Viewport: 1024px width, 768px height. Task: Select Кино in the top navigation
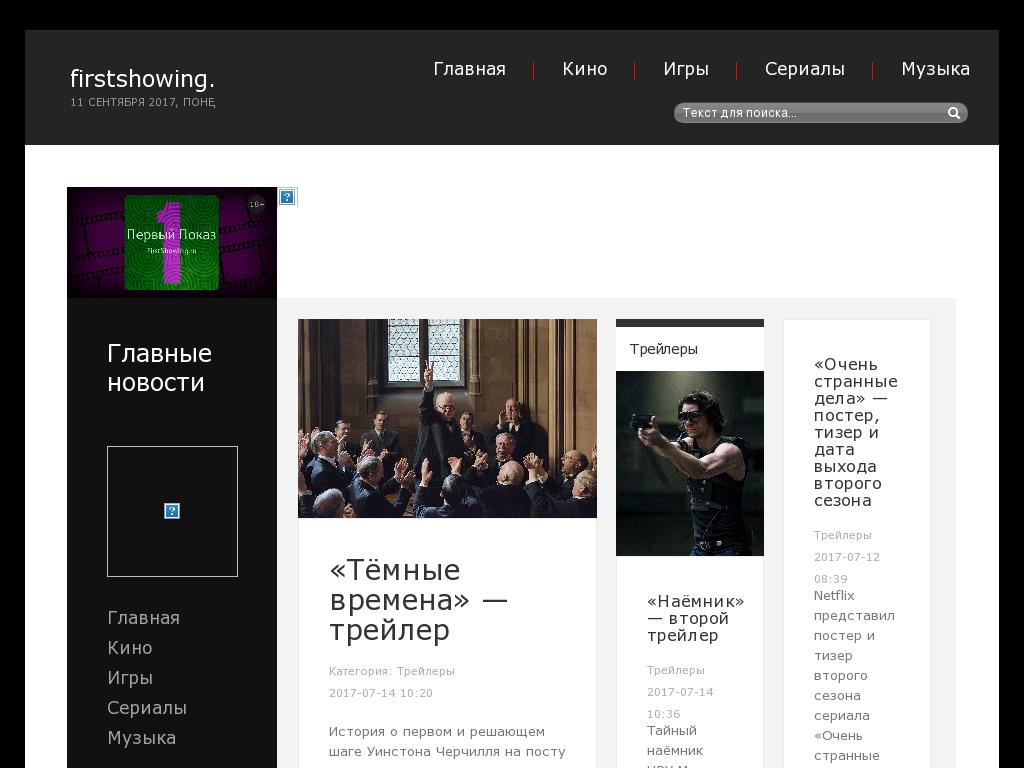584,69
